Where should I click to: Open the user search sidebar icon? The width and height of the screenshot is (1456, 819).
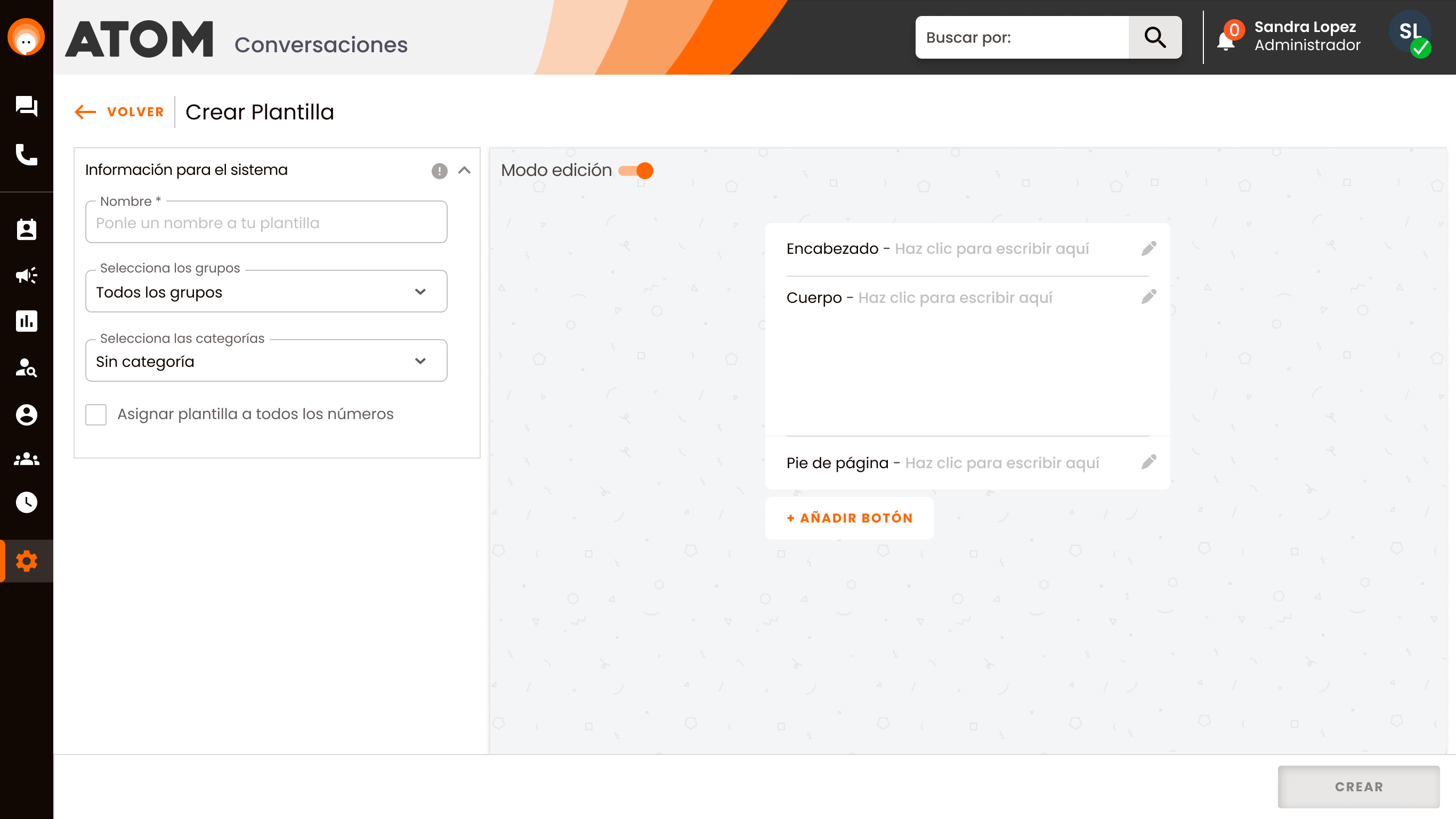(x=27, y=368)
